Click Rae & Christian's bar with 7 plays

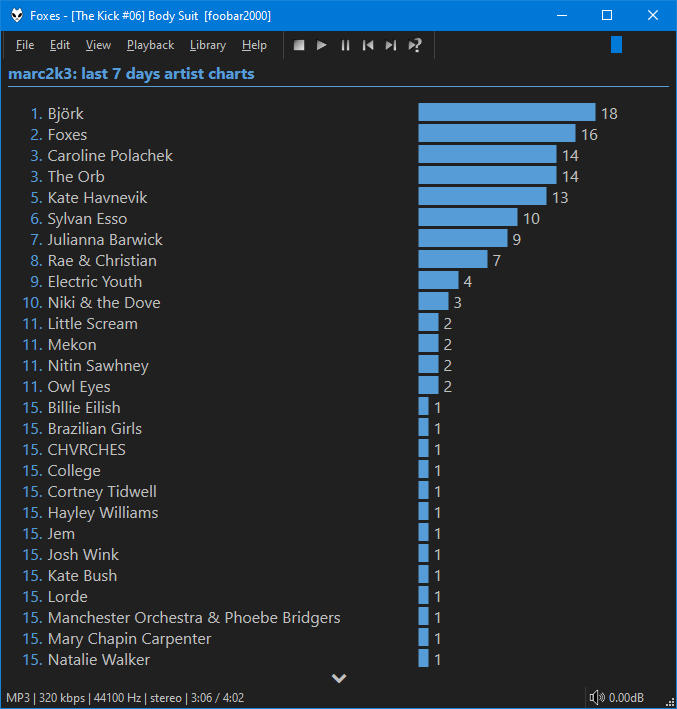tap(453, 259)
